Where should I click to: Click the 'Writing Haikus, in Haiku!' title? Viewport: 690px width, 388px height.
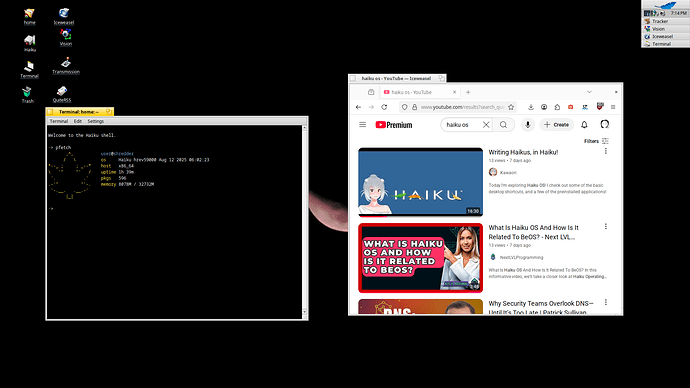pos(523,152)
